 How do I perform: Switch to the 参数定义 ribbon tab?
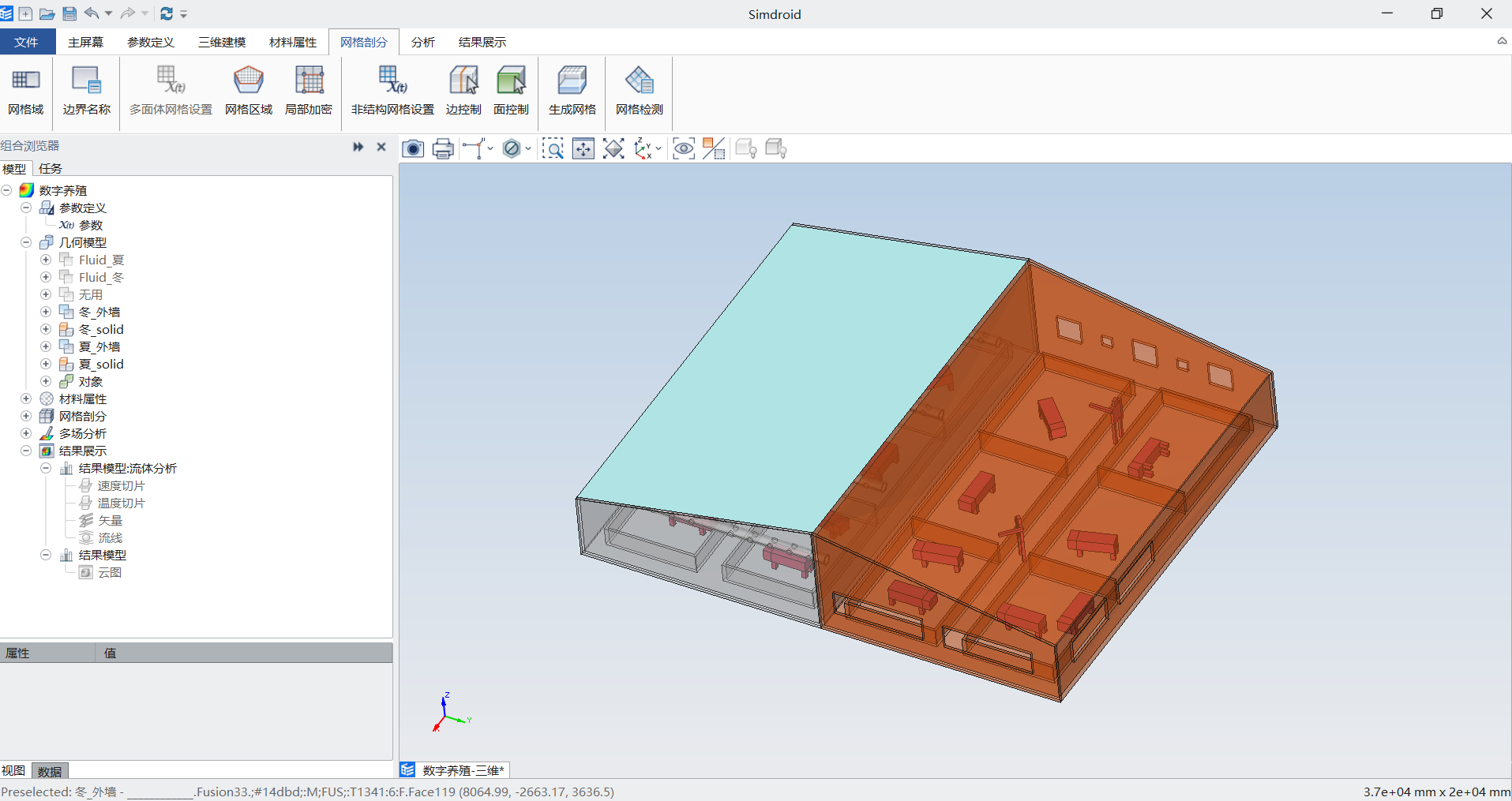[x=150, y=42]
